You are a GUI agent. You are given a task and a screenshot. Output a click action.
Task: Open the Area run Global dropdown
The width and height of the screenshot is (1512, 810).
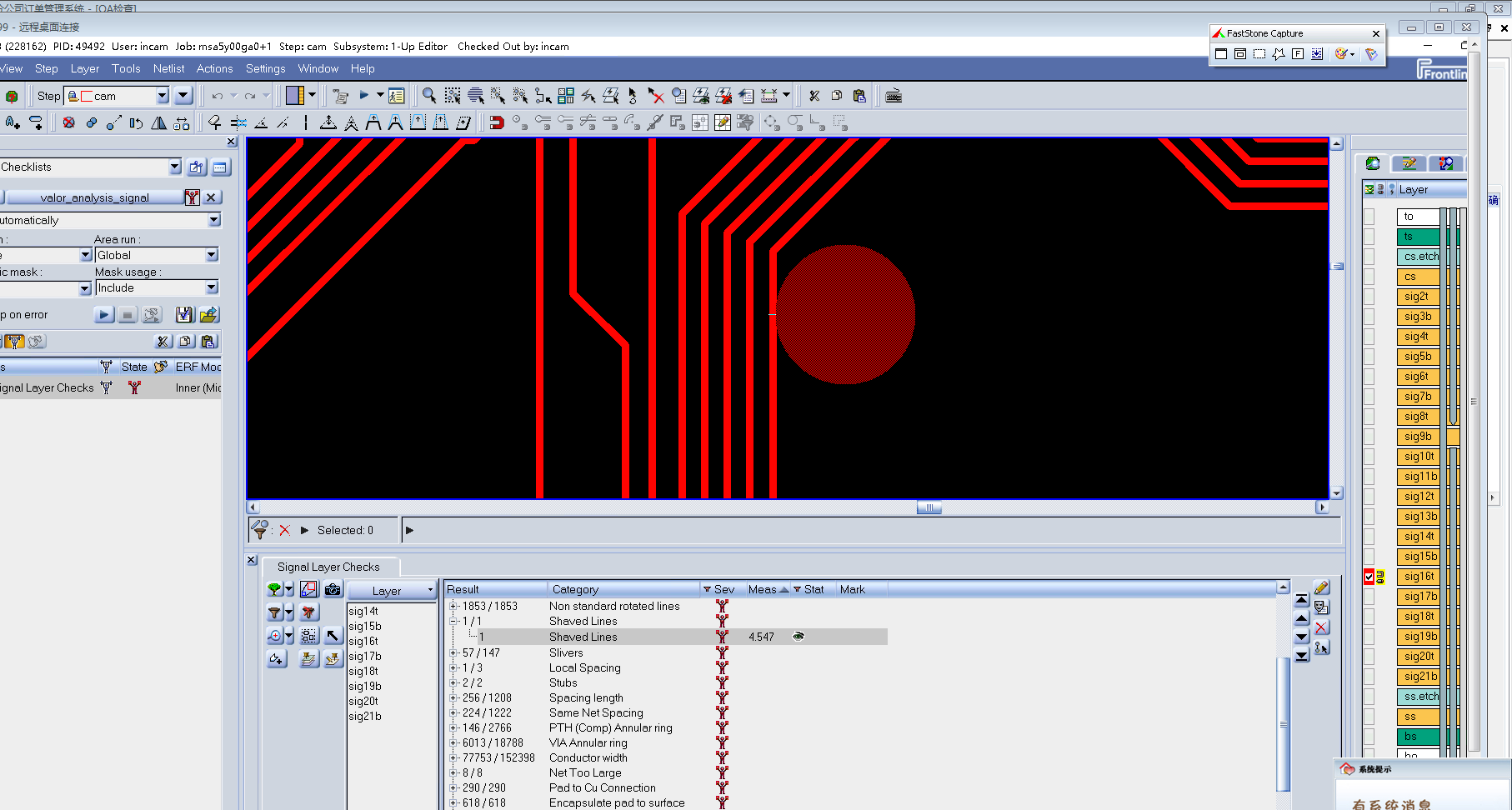(212, 255)
